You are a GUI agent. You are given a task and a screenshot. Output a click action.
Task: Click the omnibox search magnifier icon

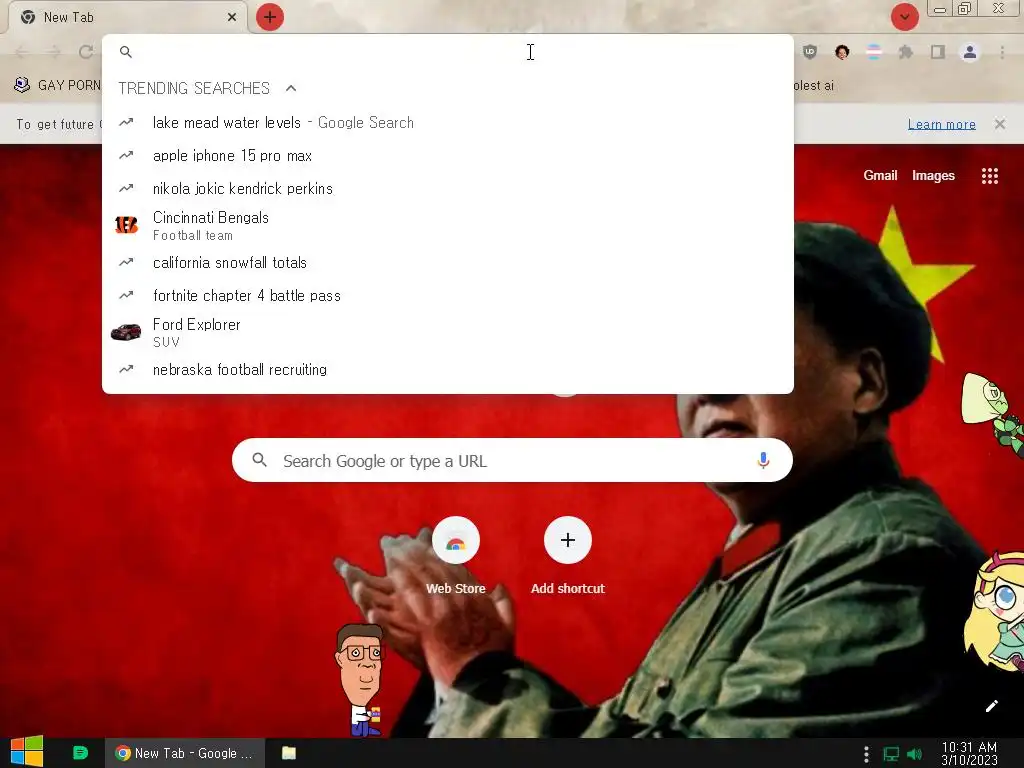(x=126, y=52)
